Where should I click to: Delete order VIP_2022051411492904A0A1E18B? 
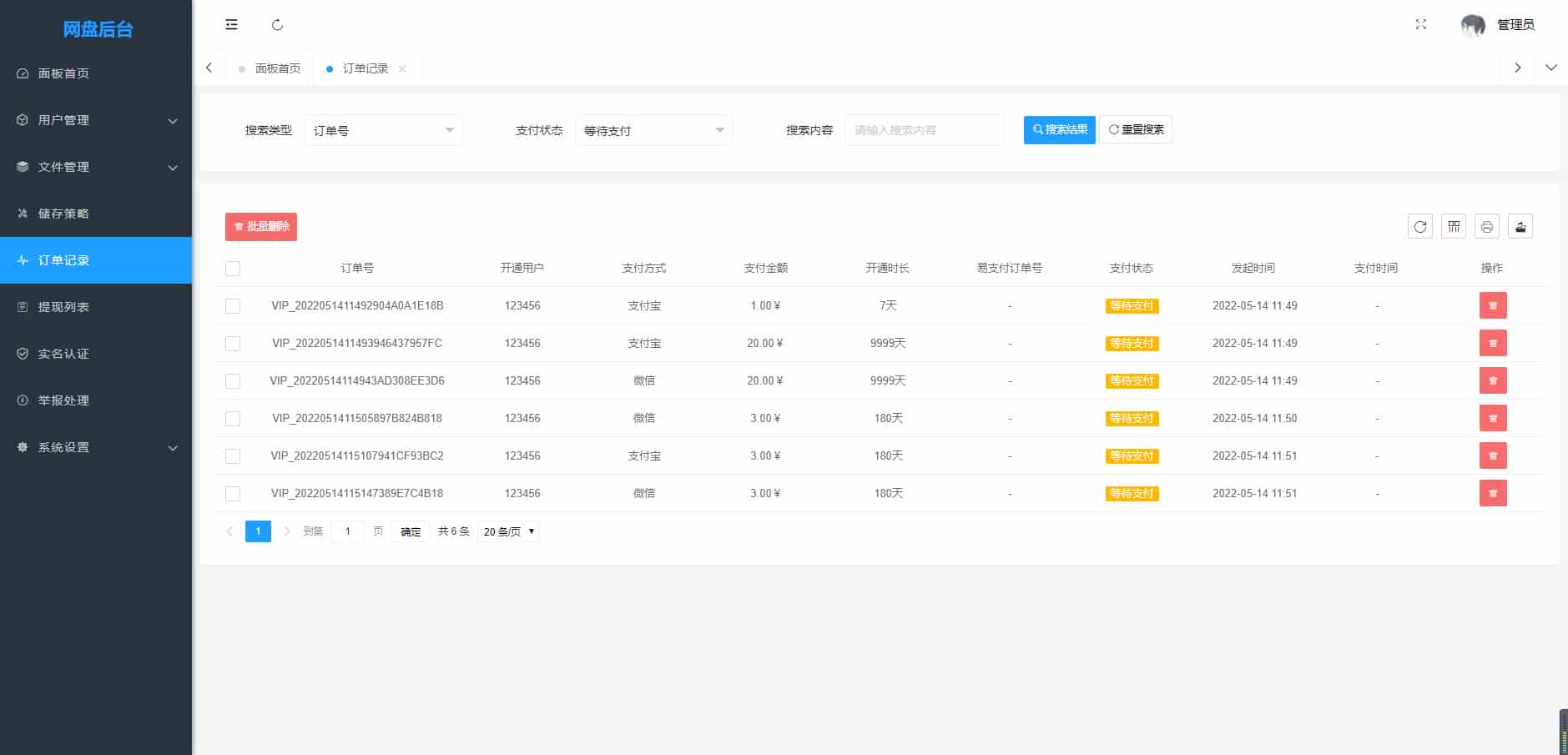(x=1493, y=305)
